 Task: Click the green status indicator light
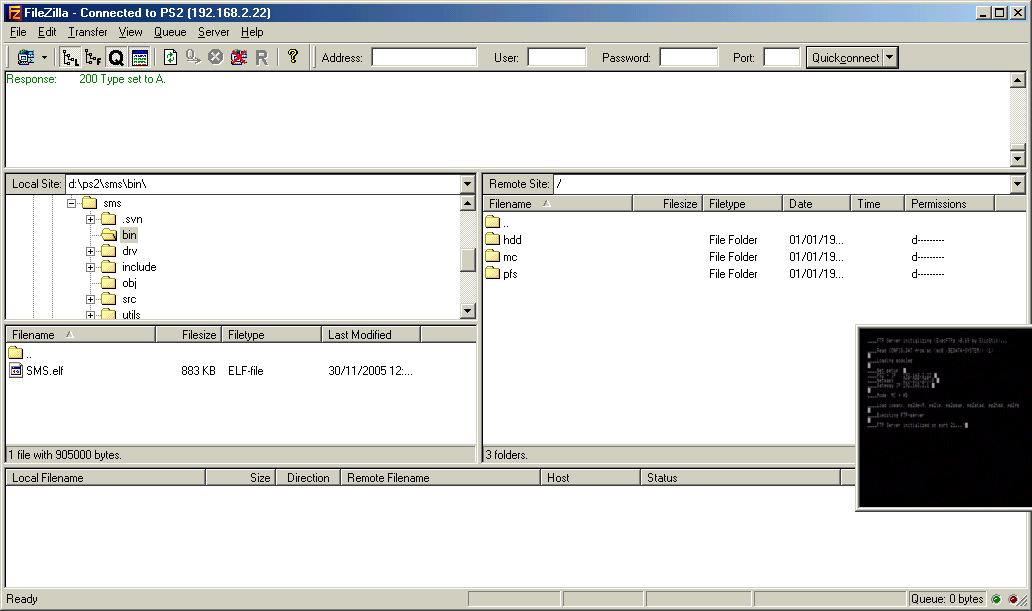click(996, 599)
